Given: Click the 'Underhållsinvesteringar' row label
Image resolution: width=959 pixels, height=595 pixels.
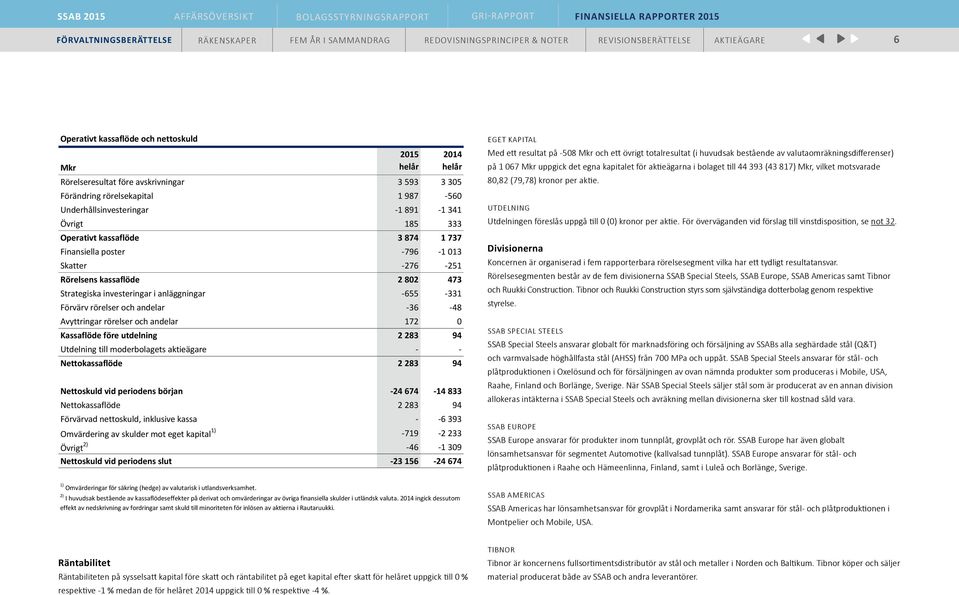Looking at the screenshot, I should tap(105, 210).
